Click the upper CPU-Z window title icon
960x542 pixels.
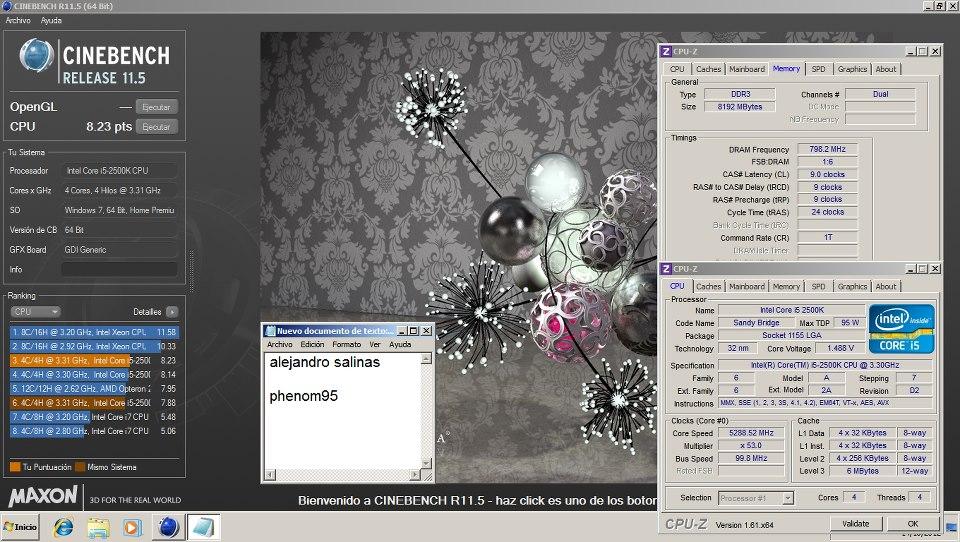pyautogui.click(x=666, y=51)
